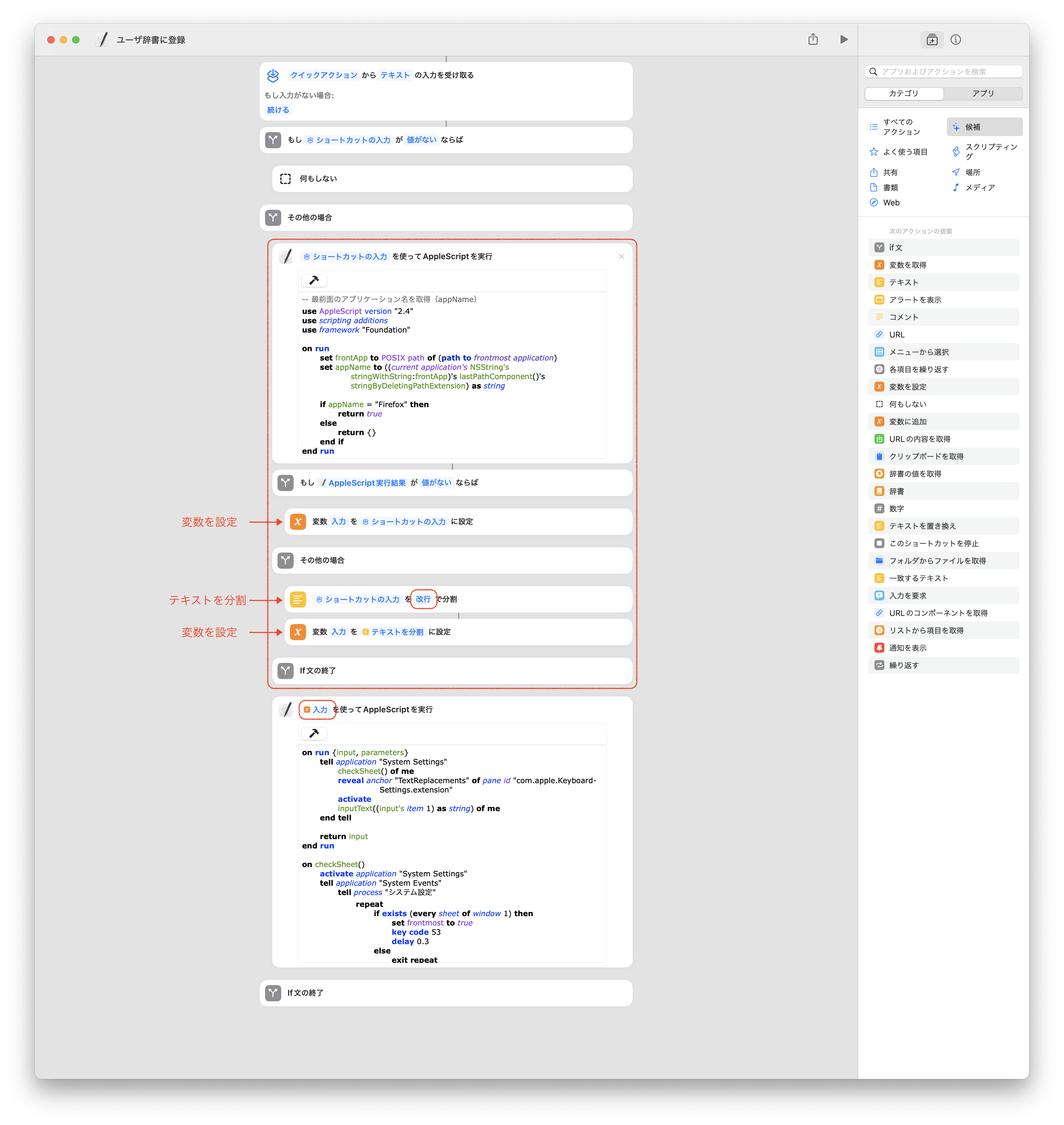Screen dimensions: 1064x1125
Task: Click the hammer compile button in second AppleScript
Action: coord(314,733)
